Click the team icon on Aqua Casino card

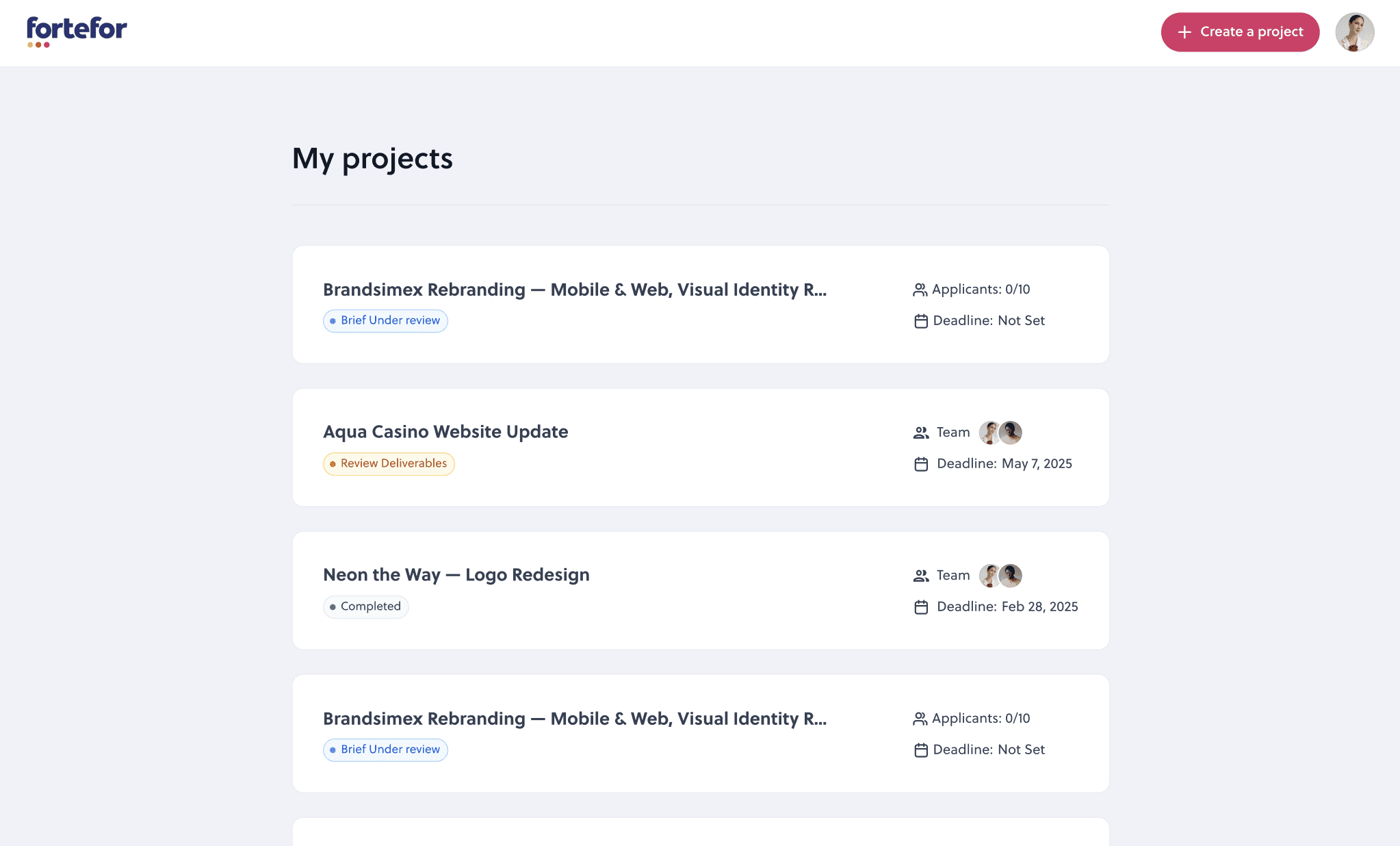click(921, 433)
